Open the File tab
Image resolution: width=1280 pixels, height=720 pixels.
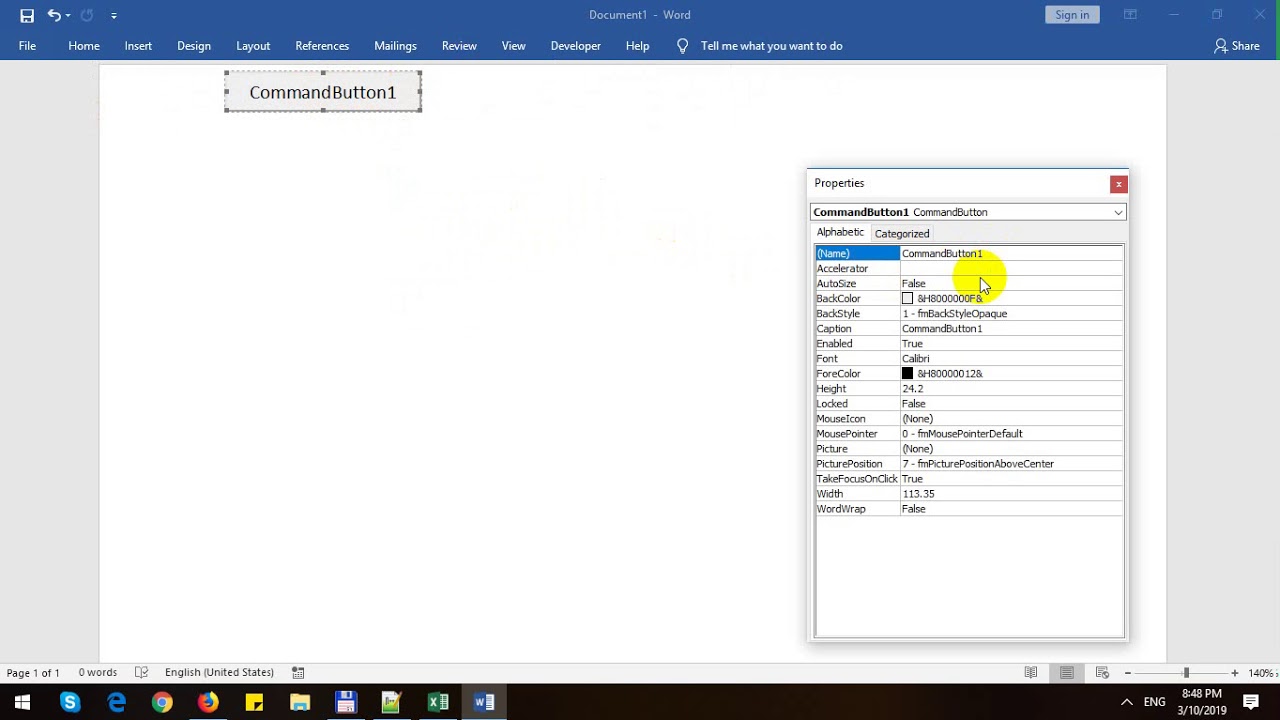tap(27, 46)
